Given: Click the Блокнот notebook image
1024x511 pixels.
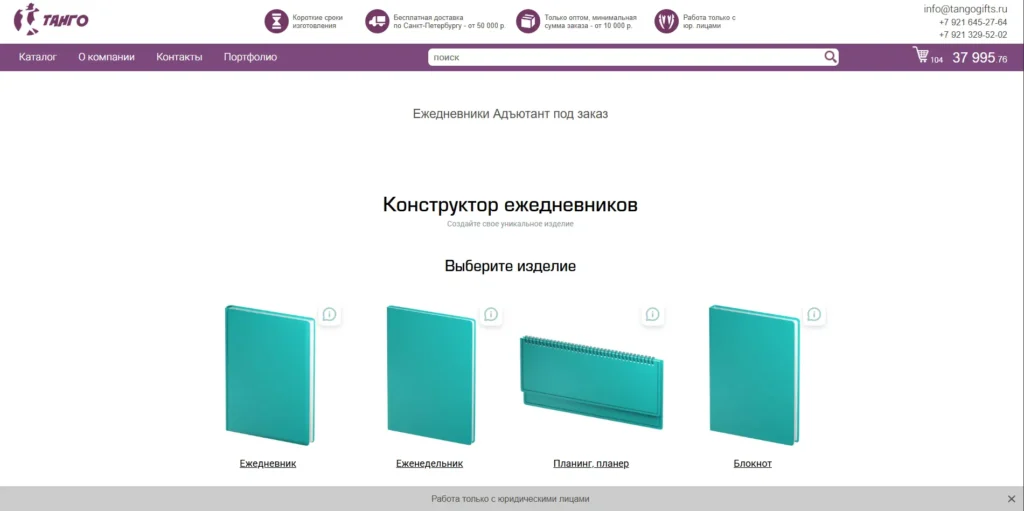Looking at the screenshot, I should click(754, 375).
